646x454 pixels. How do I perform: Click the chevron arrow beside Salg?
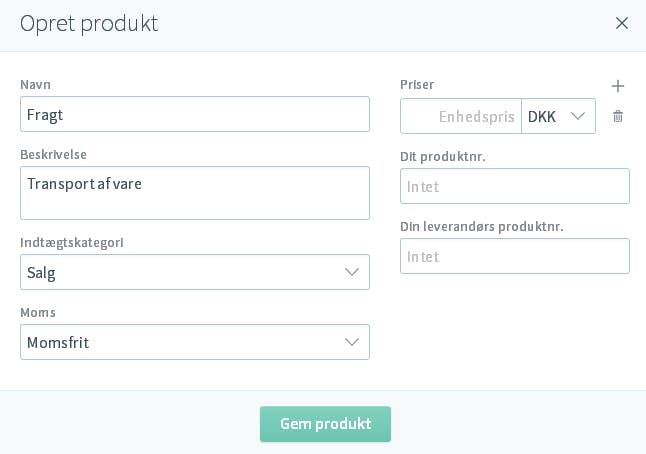tap(351, 272)
